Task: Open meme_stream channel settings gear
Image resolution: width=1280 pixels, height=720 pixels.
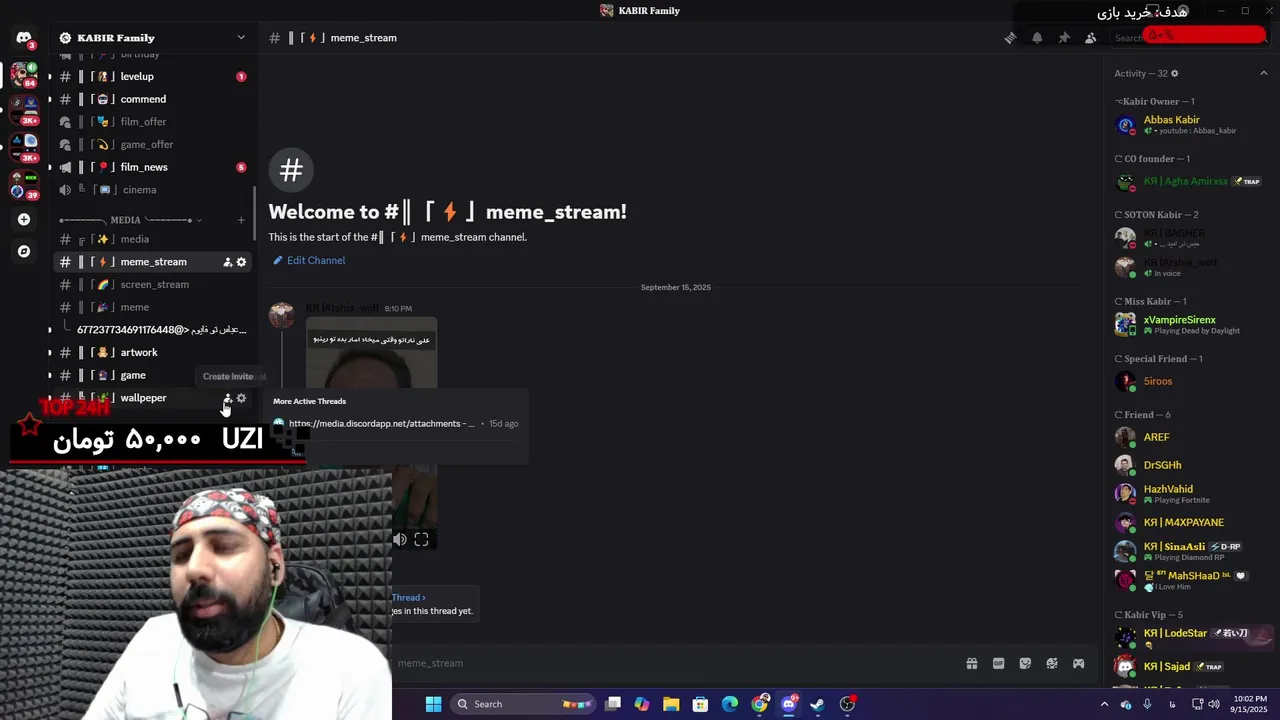Action: pos(241,262)
